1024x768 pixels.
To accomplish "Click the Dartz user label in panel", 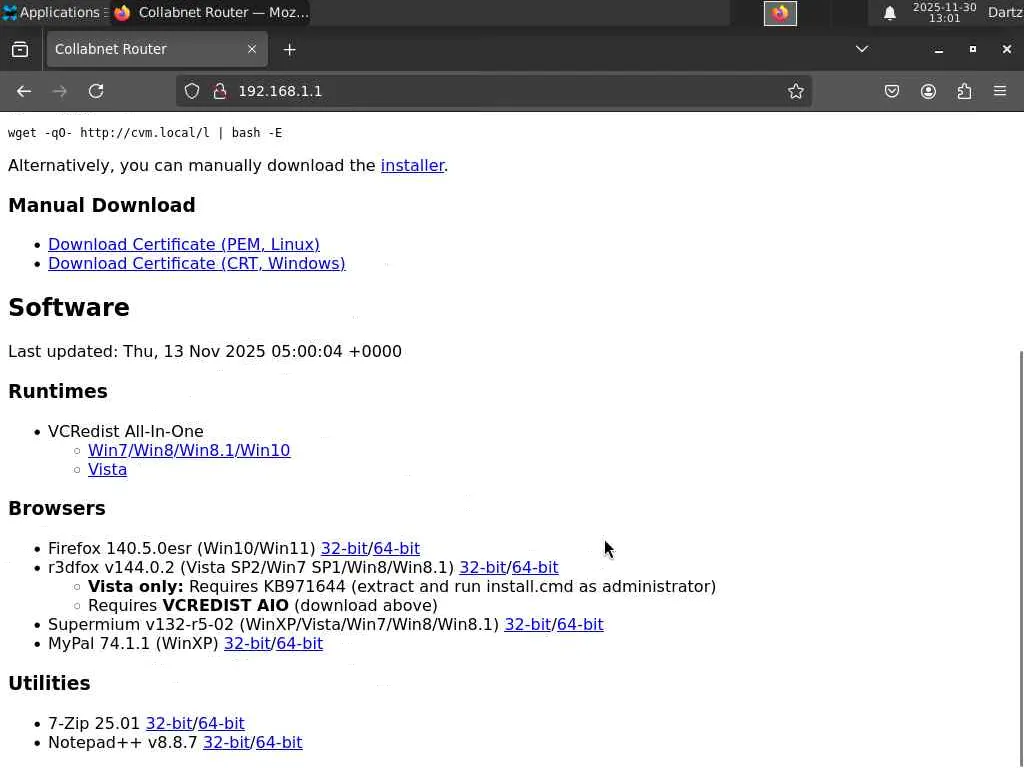I will tap(1005, 12).
